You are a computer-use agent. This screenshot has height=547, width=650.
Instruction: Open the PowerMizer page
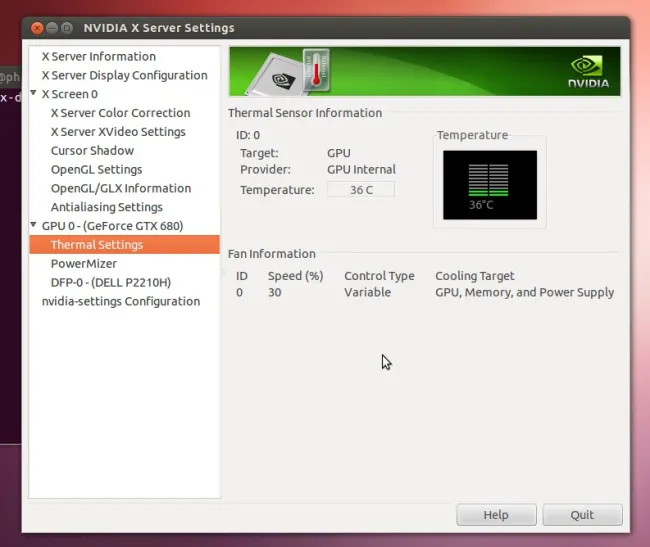click(x=84, y=264)
